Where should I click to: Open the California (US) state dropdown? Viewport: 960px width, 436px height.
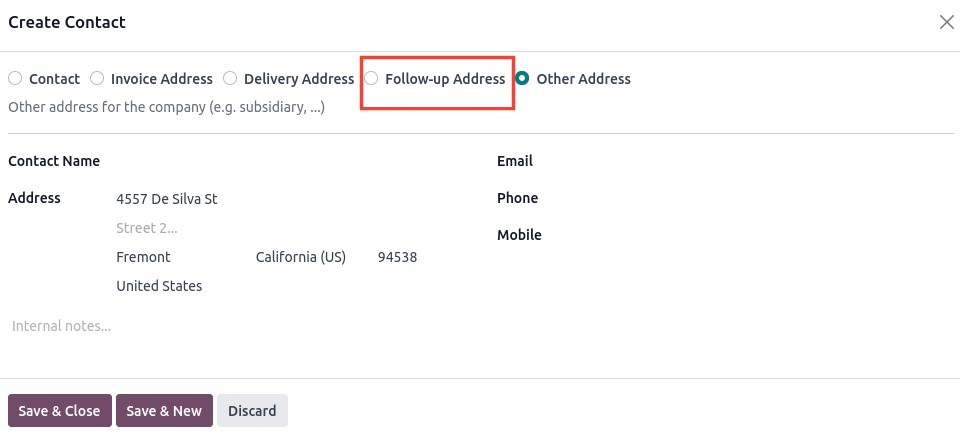click(x=312, y=257)
